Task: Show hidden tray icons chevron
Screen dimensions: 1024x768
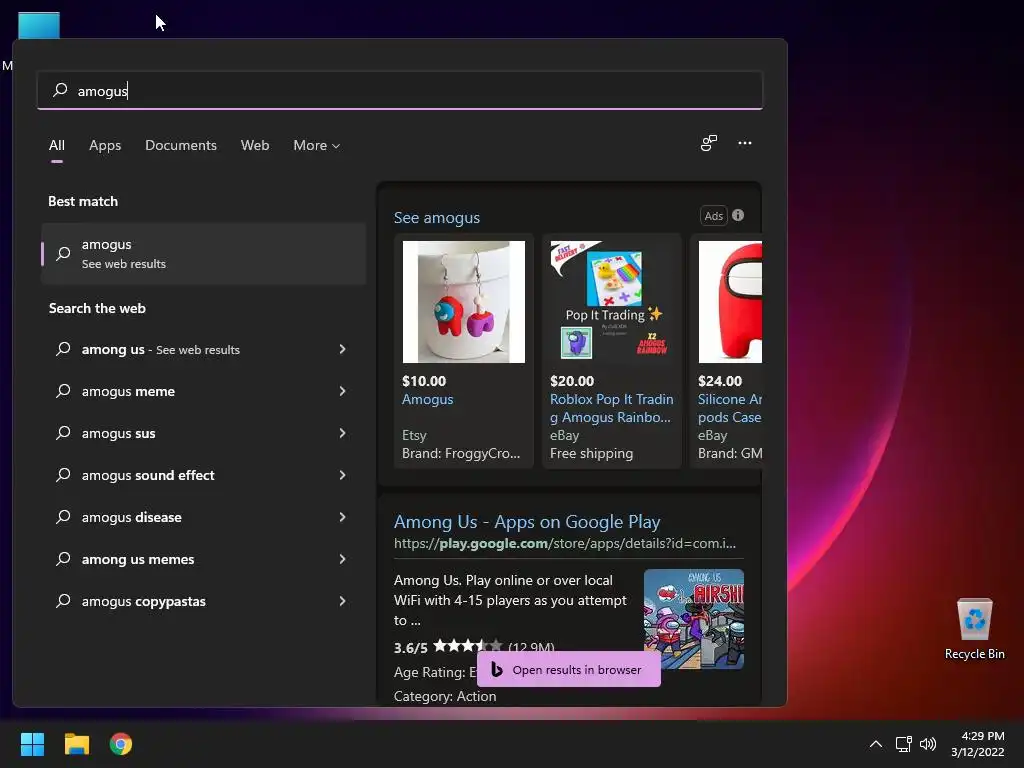Action: click(876, 744)
